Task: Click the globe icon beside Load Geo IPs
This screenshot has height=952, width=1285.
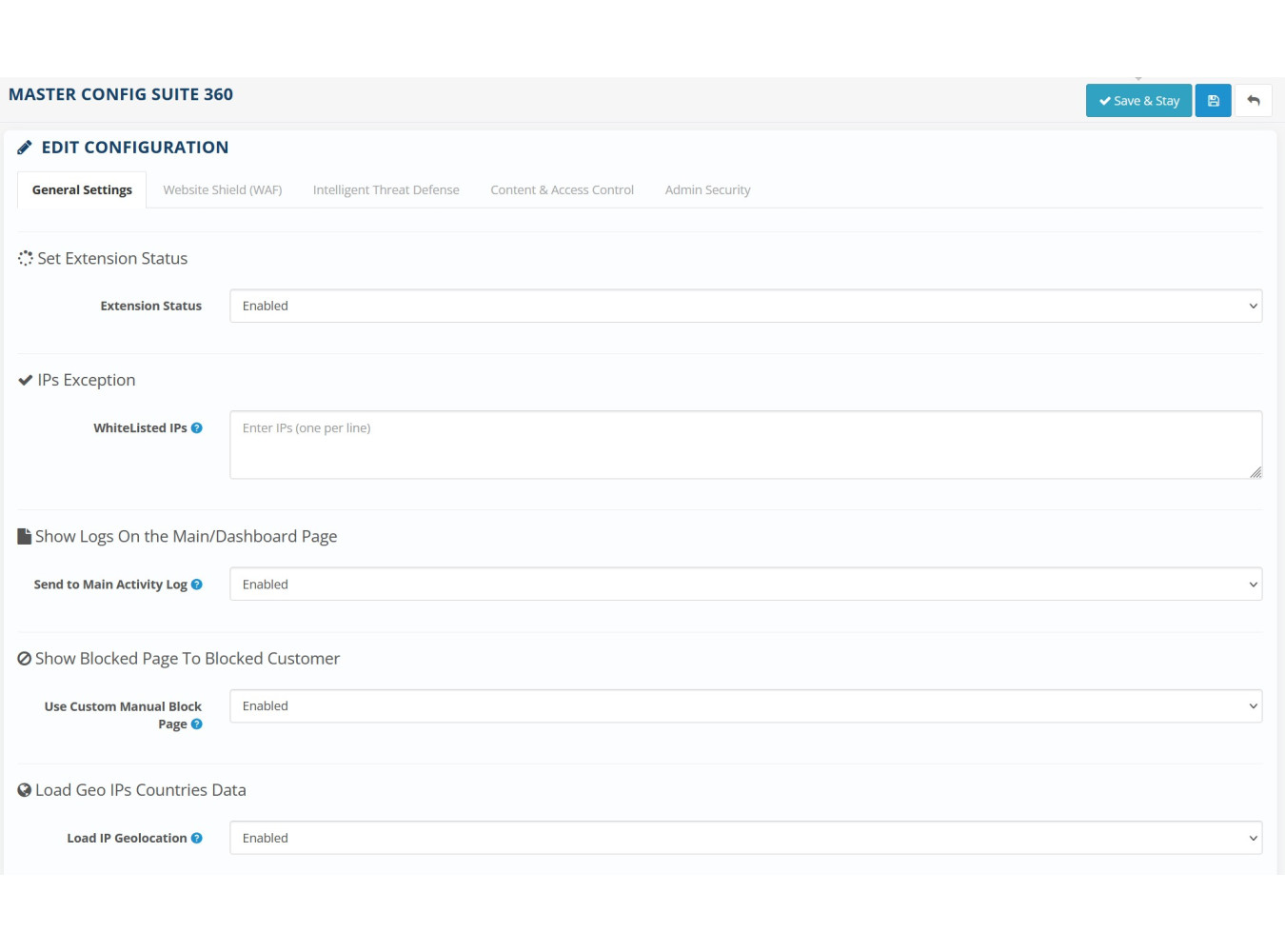Action: pyautogui.click(x=25, y=790)
